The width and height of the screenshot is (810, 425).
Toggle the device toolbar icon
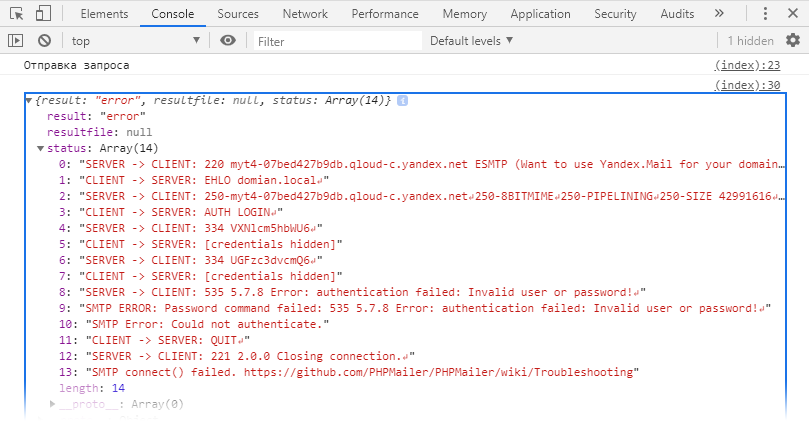pyautogui.click(x=44, y=14)
